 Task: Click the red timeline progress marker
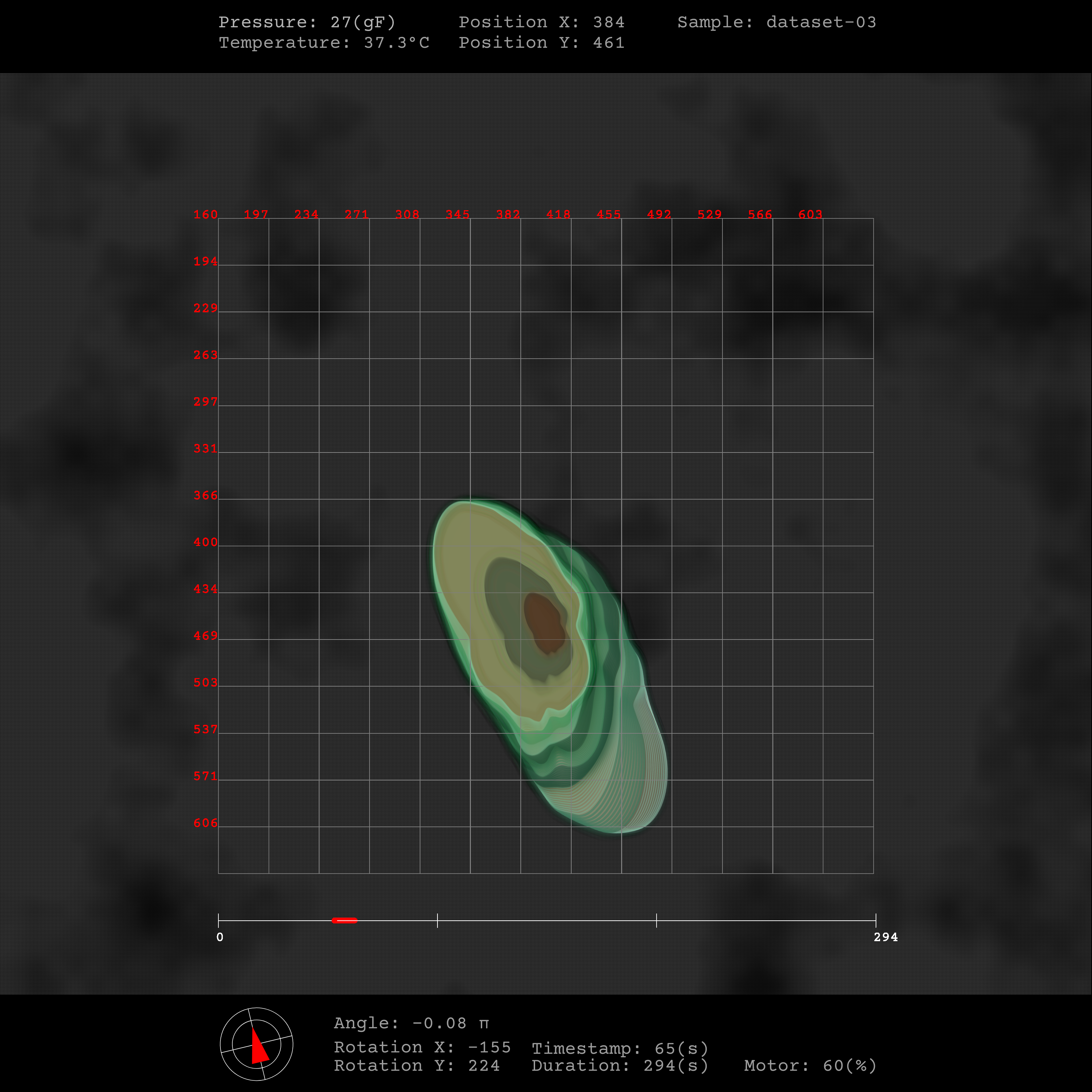[344, 920]
